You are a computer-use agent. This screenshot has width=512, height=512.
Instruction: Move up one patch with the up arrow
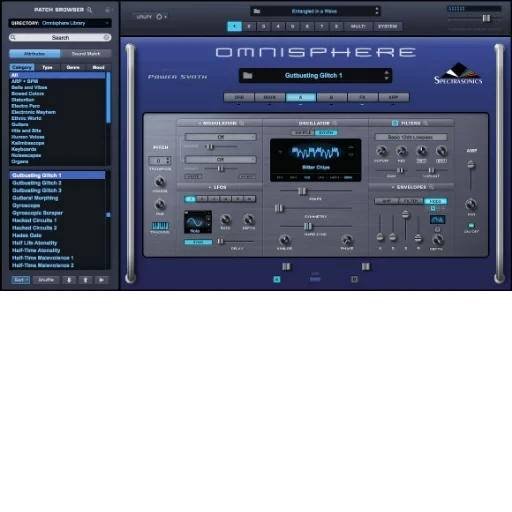tap(85, 280)
